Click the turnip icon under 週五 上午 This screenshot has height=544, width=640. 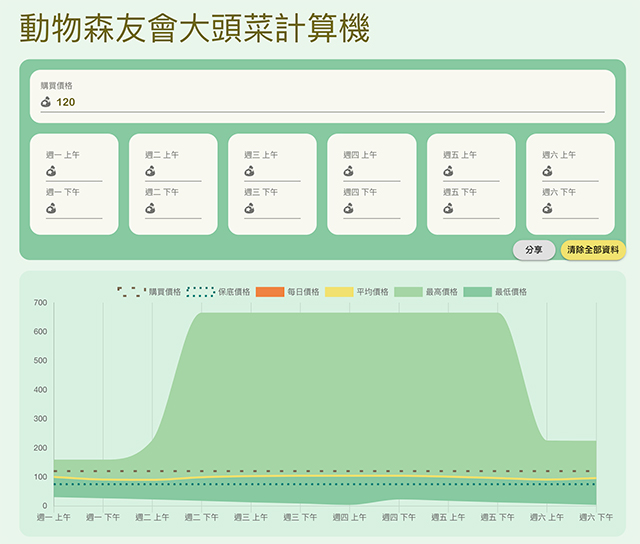[448, 171]
